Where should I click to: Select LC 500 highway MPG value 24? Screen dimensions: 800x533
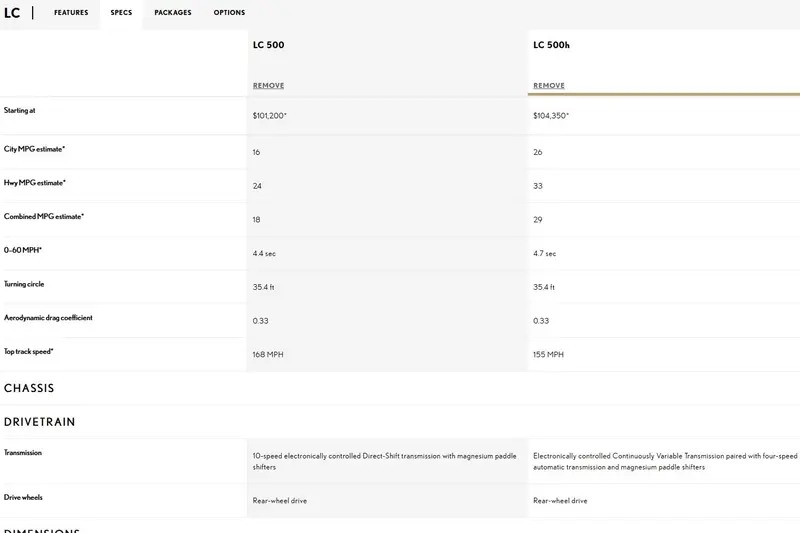tap(257, 186)
